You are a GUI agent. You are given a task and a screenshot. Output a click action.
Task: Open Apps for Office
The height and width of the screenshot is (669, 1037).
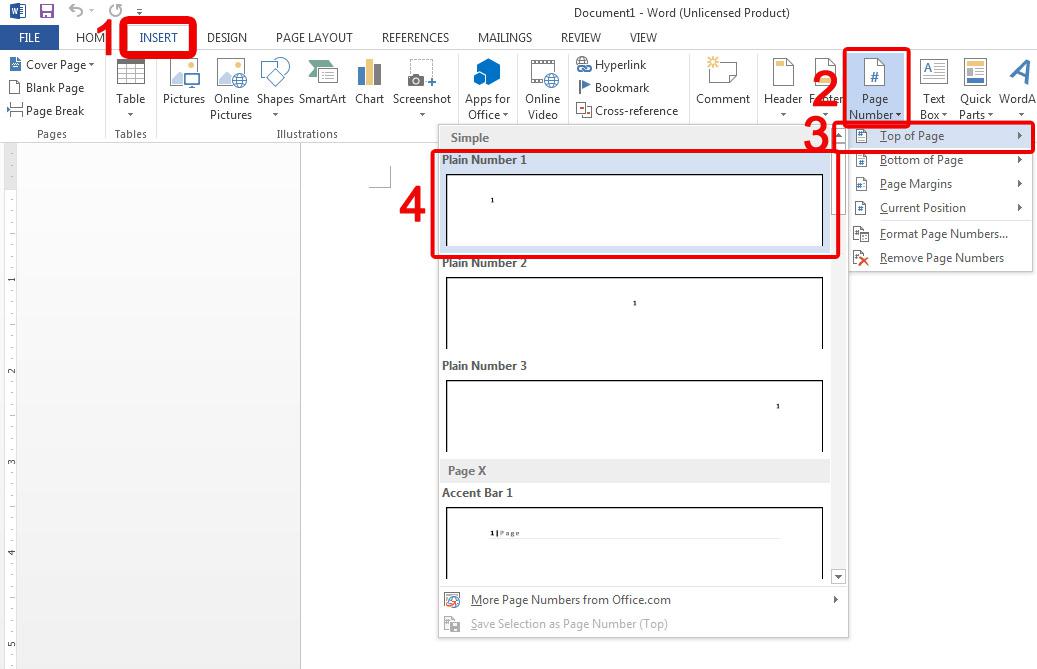(x=487, y=89)
